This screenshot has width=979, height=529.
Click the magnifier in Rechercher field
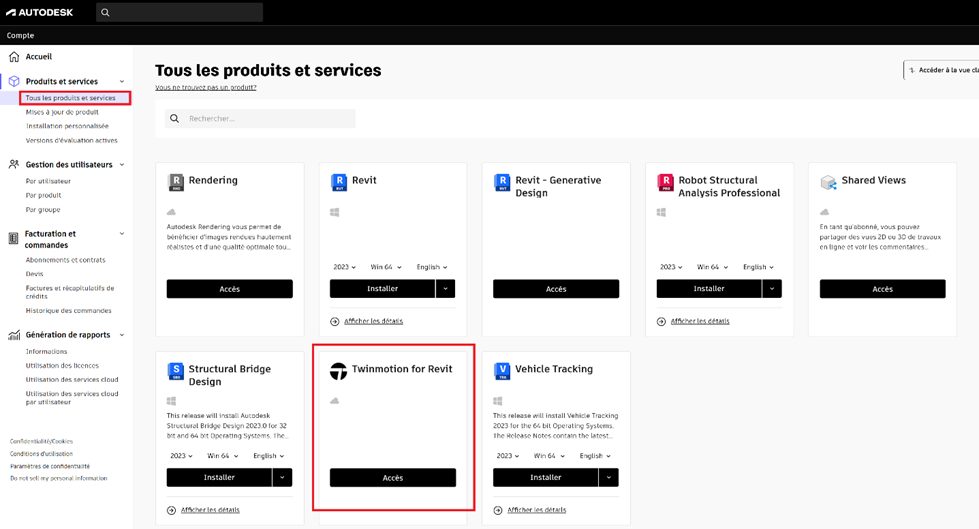pyautogui.click(x=175, y=118)
